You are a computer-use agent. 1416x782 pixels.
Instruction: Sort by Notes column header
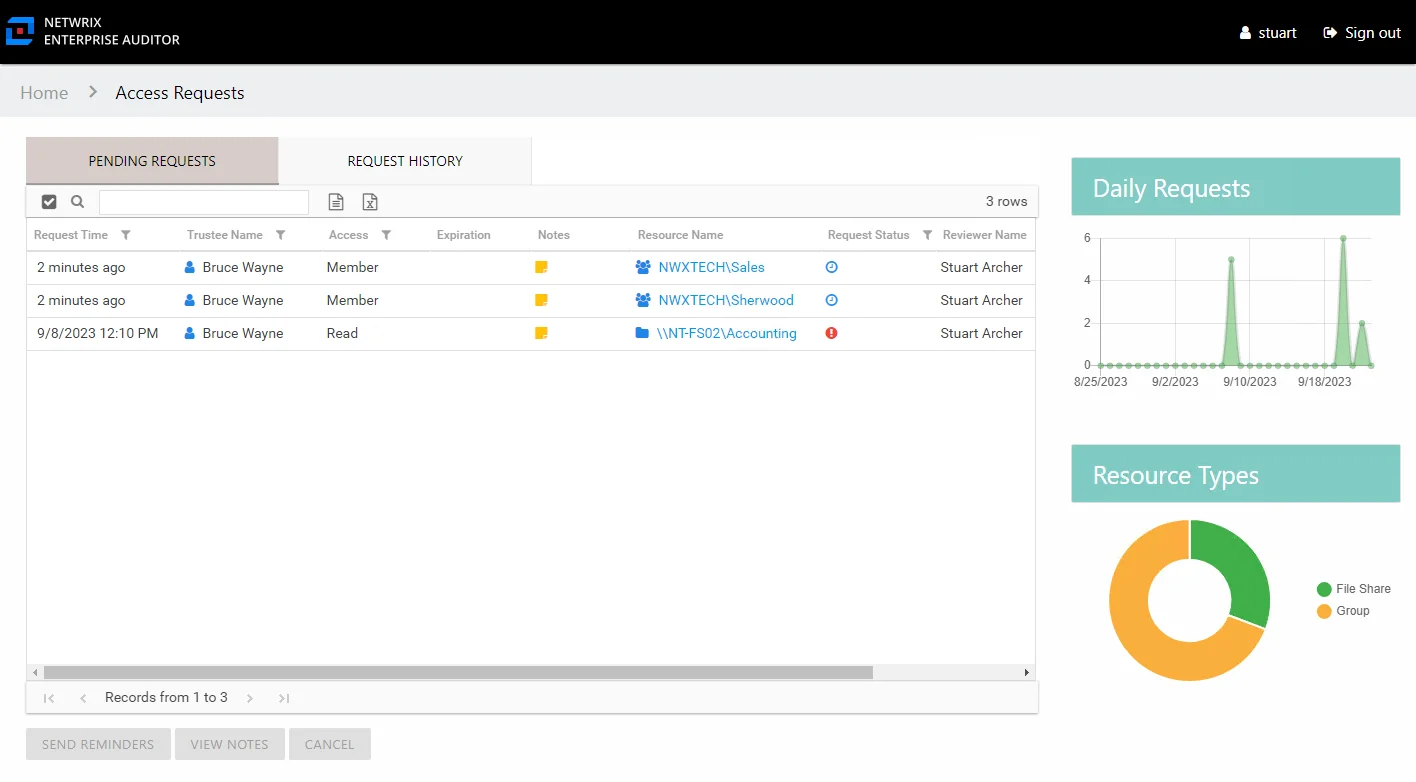tap(554, 235)
